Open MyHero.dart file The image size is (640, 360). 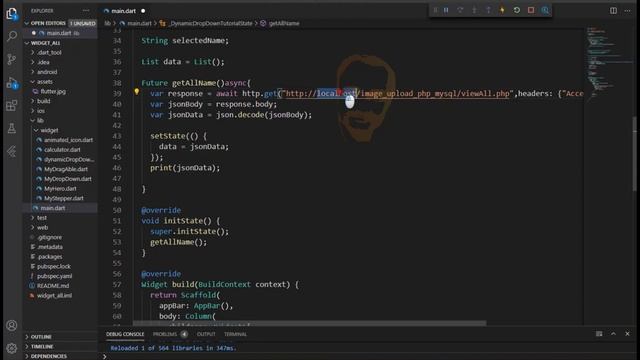[60, 189]
